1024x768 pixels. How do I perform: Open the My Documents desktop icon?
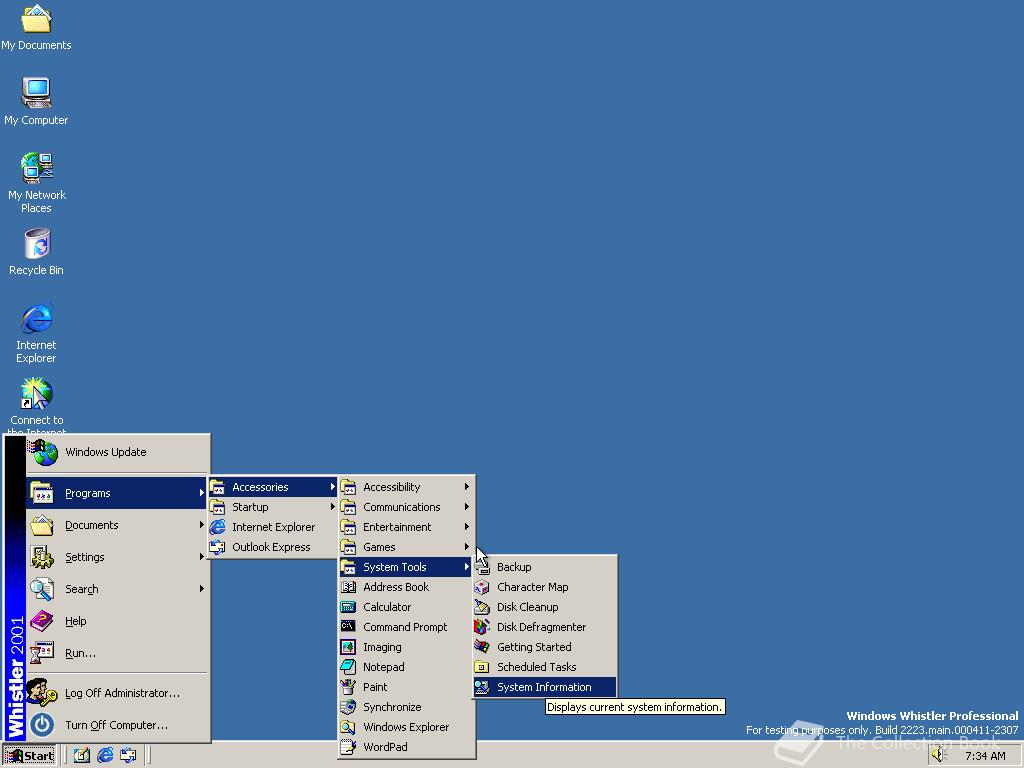pyautogui.click(x=36, y=27)
